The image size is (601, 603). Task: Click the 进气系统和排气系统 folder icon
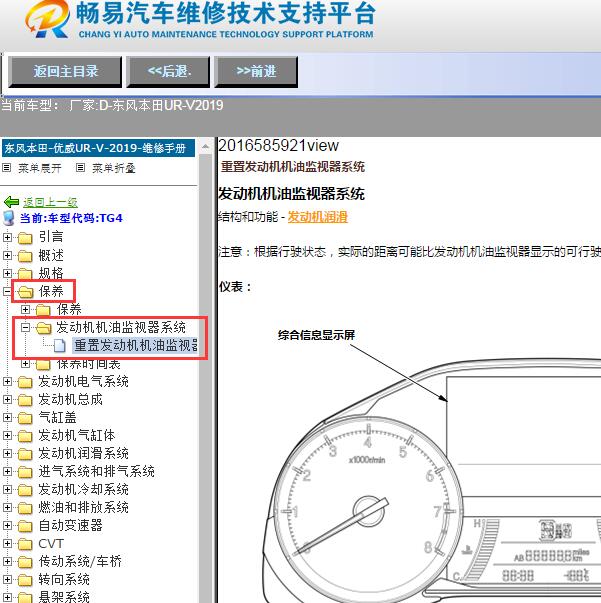click(25, 472)
